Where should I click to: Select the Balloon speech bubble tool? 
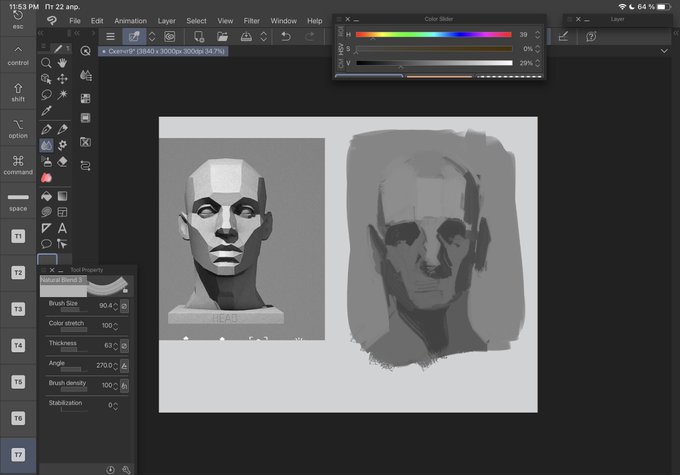pos(46,244)
